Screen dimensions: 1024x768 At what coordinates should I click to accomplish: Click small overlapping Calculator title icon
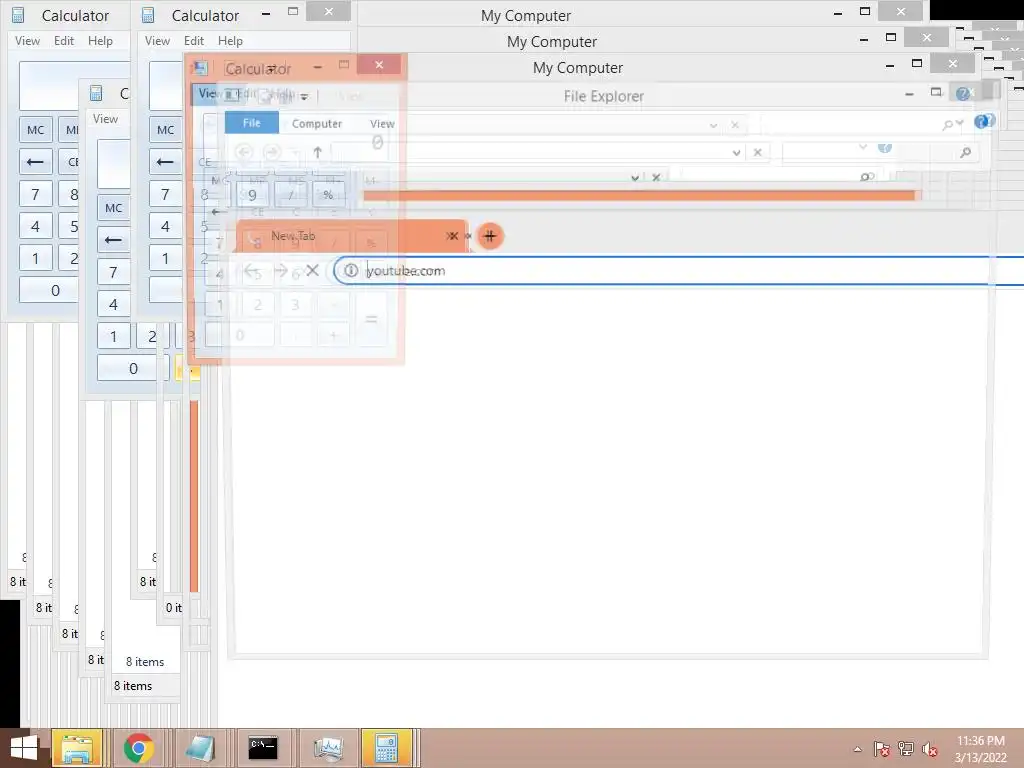point(96,93)
